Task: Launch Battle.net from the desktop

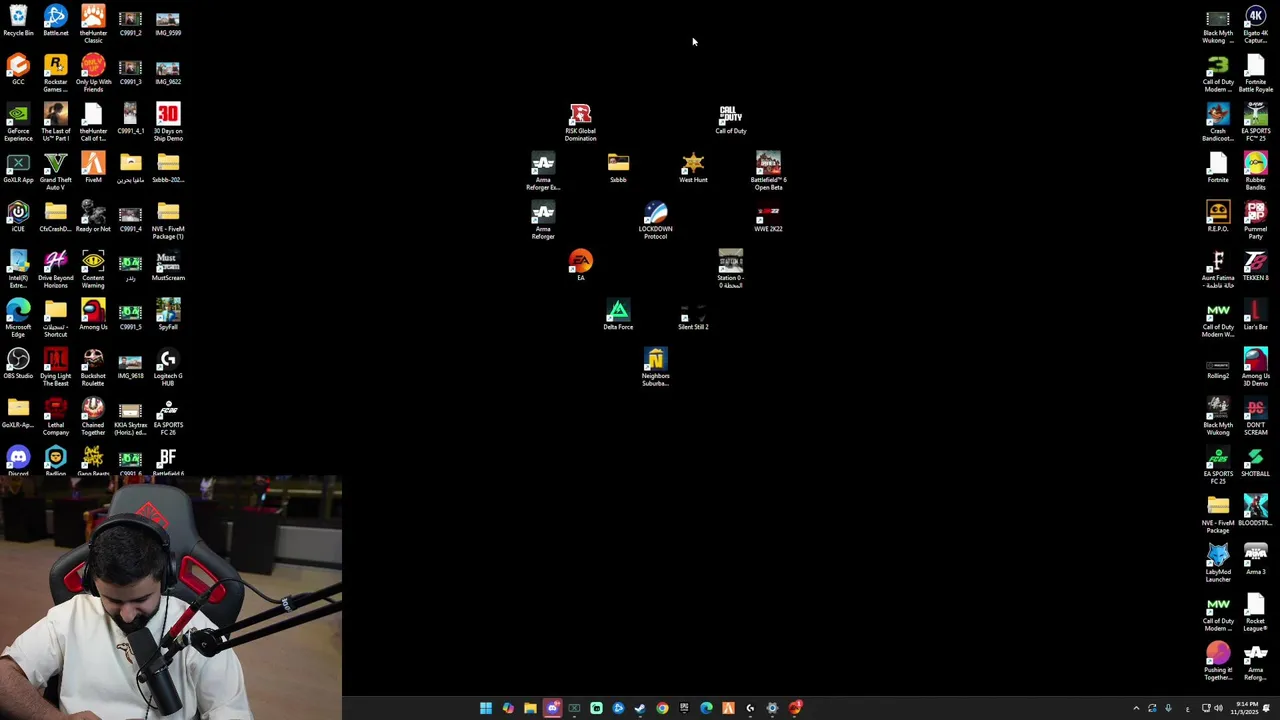Action: tap(56, 22)
